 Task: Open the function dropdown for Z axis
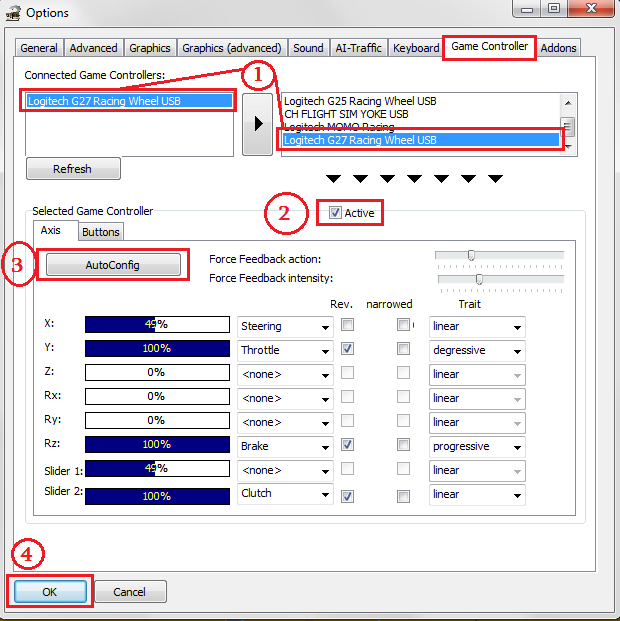point(285,375)
